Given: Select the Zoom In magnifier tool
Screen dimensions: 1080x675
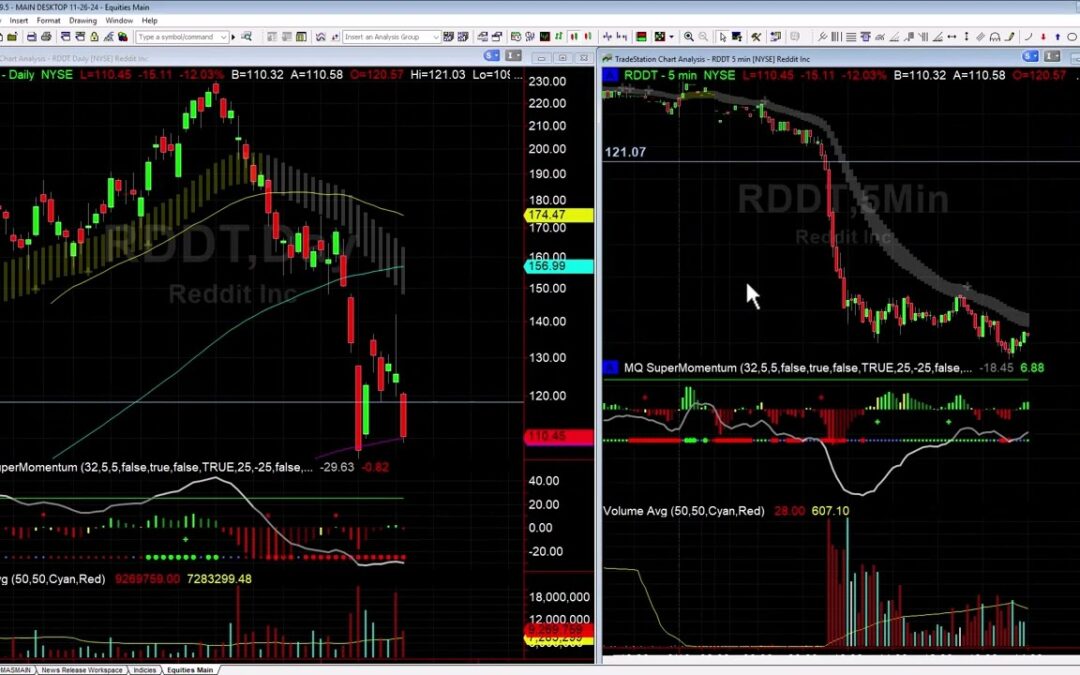Looking at the screenshot, I should 689,36.
